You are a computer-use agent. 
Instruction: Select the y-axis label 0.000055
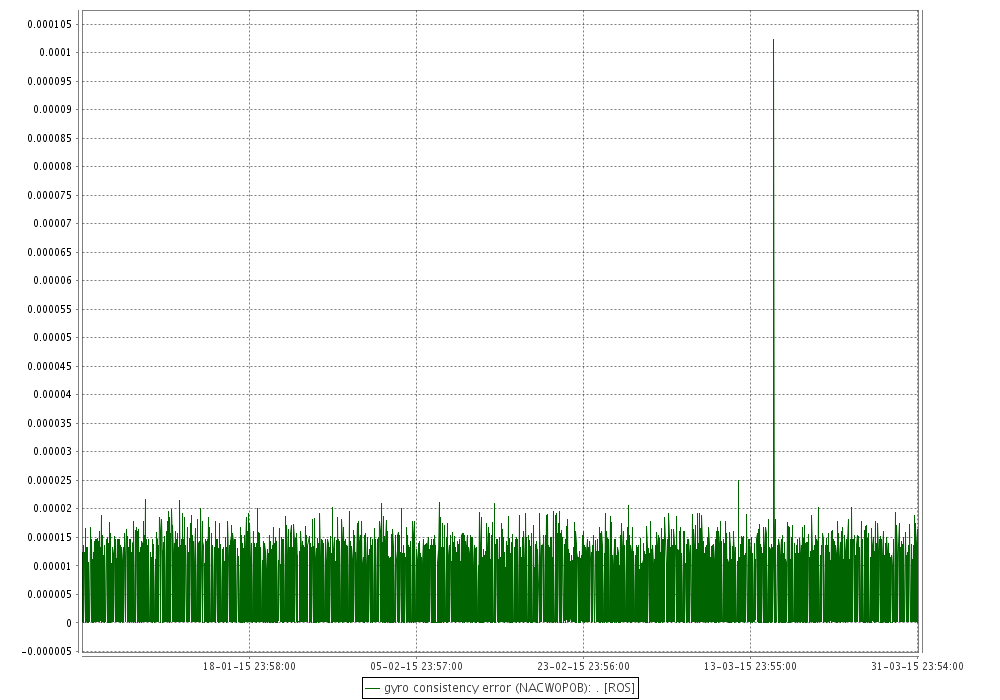click(x=50, y=309)
